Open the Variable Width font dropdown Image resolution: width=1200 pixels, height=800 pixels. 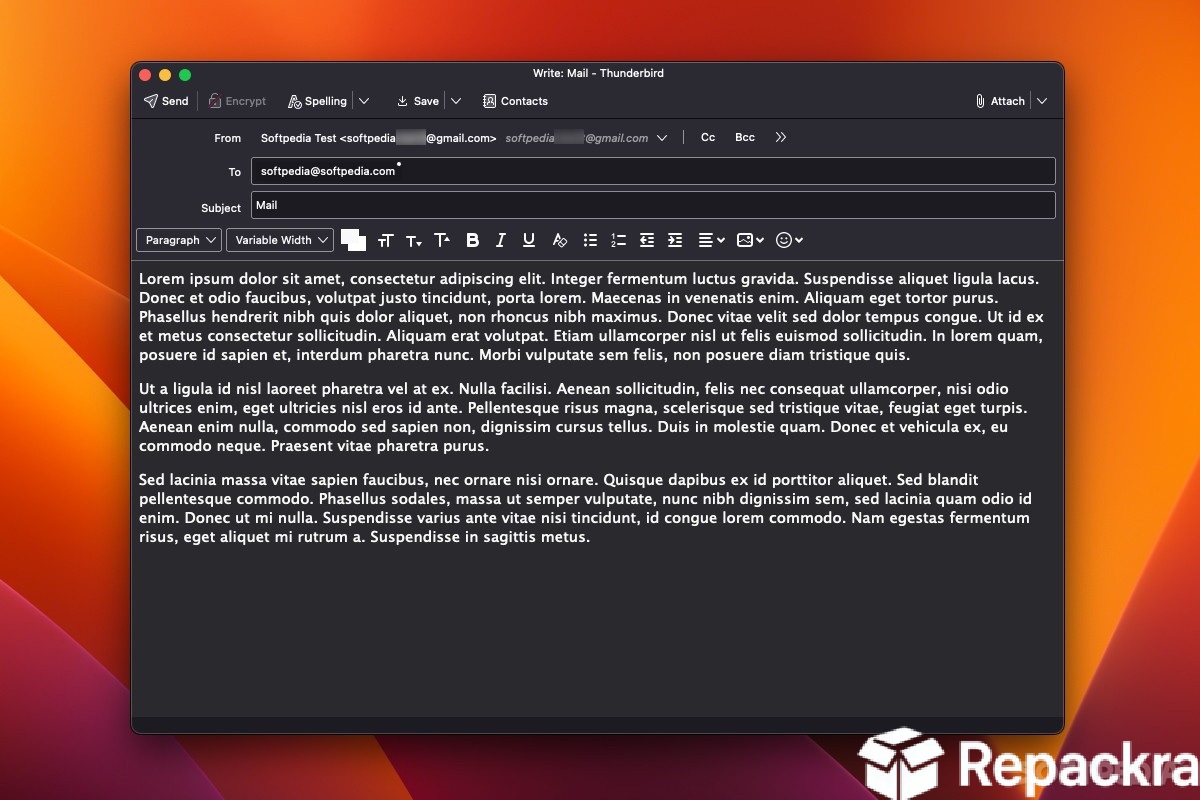coord(280,240)
